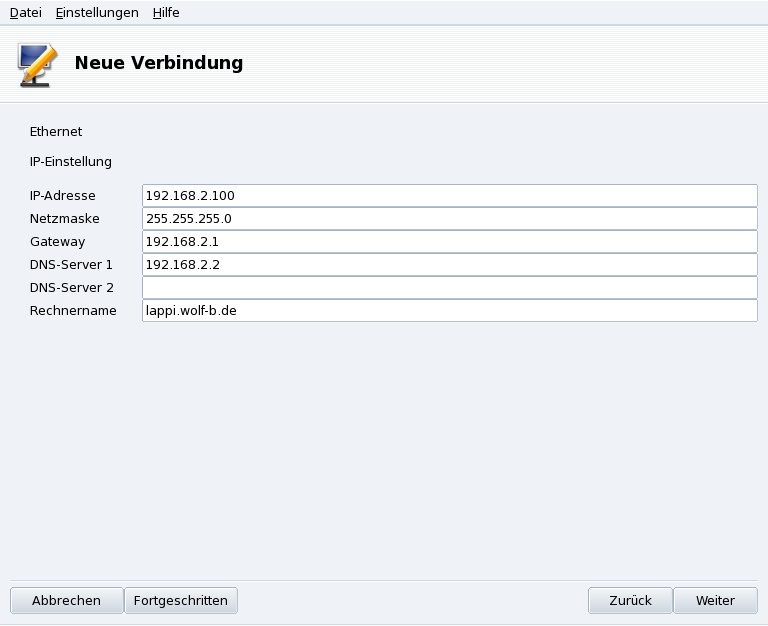Open the Datei menu

click(25, 13)
